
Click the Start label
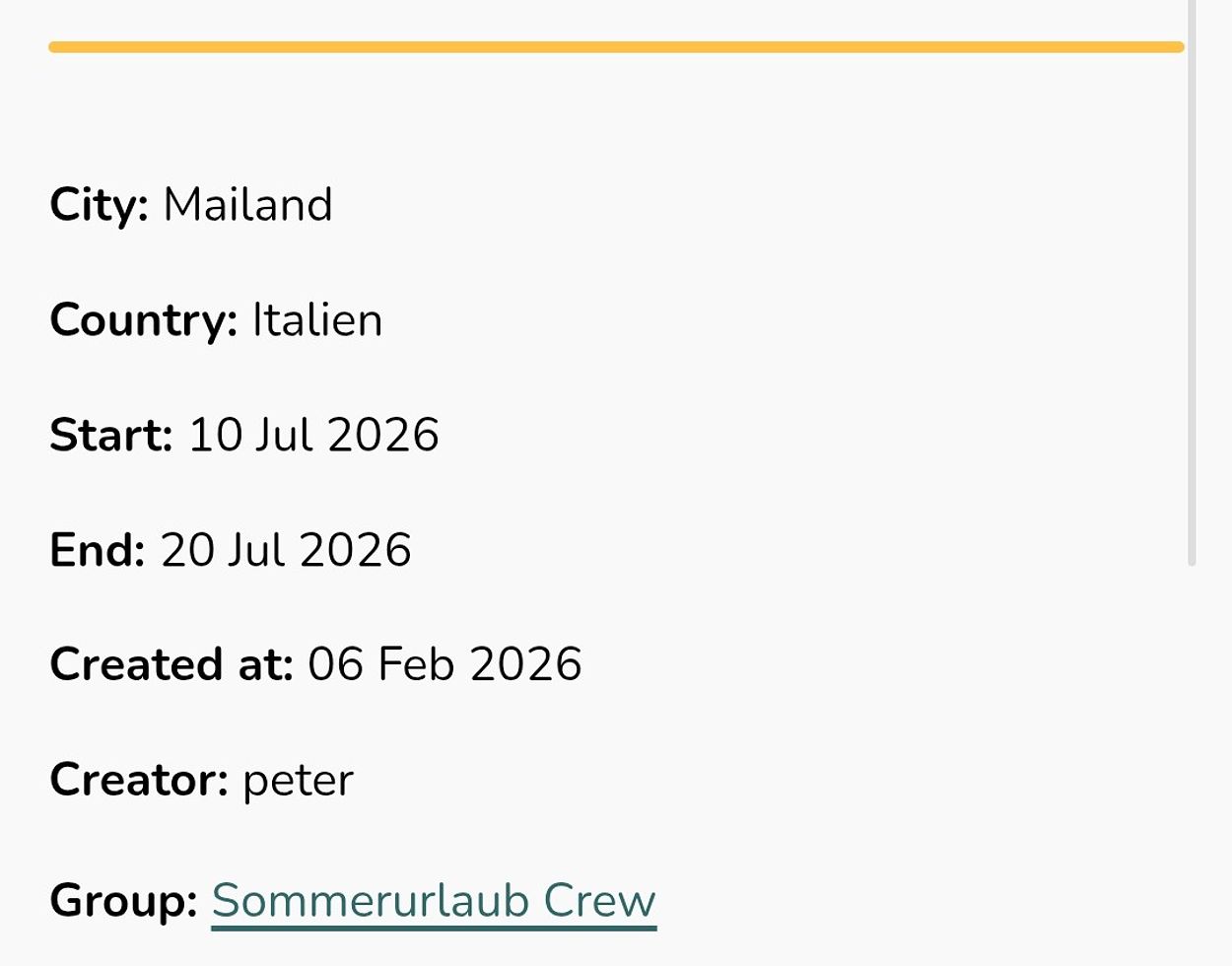click(111, 435)
